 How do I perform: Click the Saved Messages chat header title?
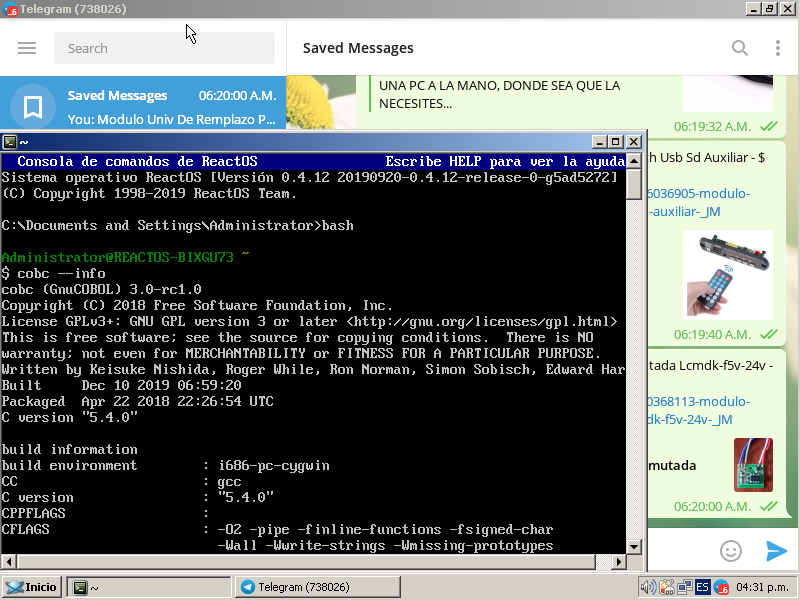358,48
